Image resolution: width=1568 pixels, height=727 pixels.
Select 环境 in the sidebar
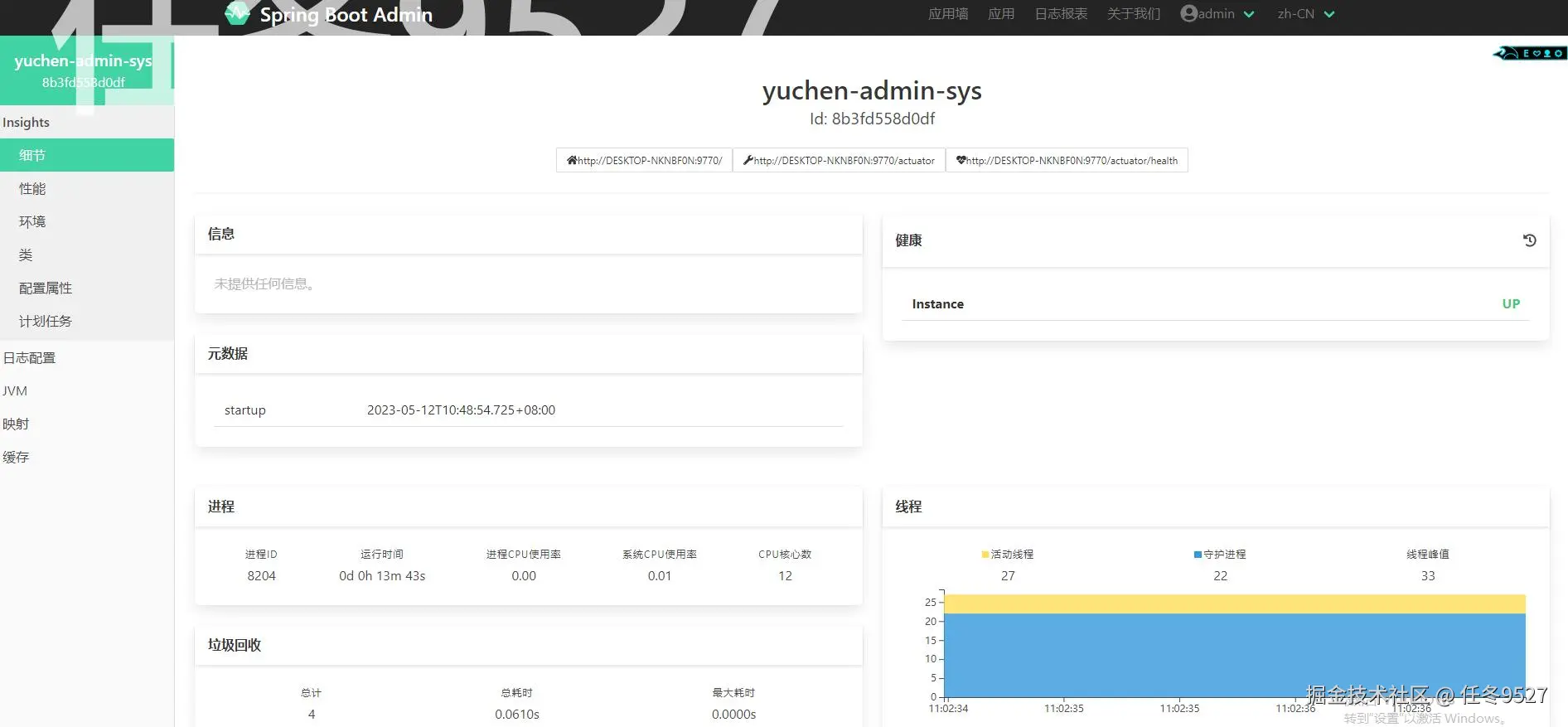tap(87, 221)
